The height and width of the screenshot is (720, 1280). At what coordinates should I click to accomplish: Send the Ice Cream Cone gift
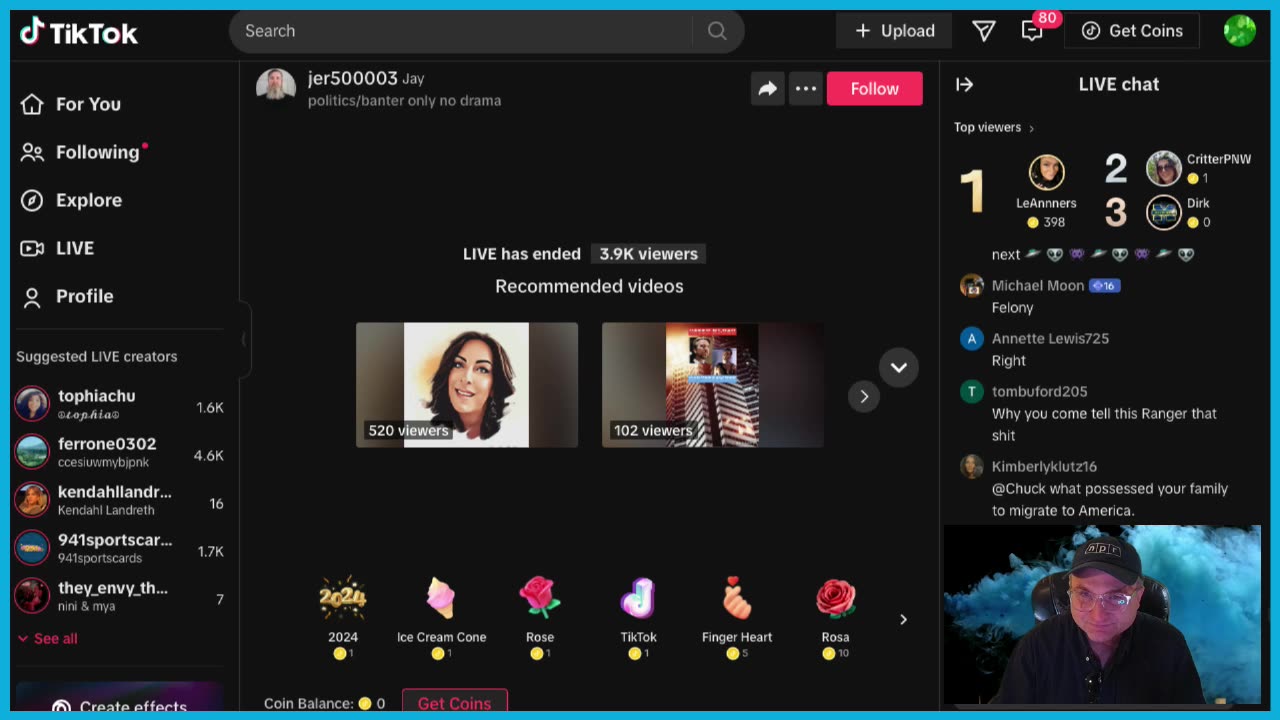[x=441, y=617]
